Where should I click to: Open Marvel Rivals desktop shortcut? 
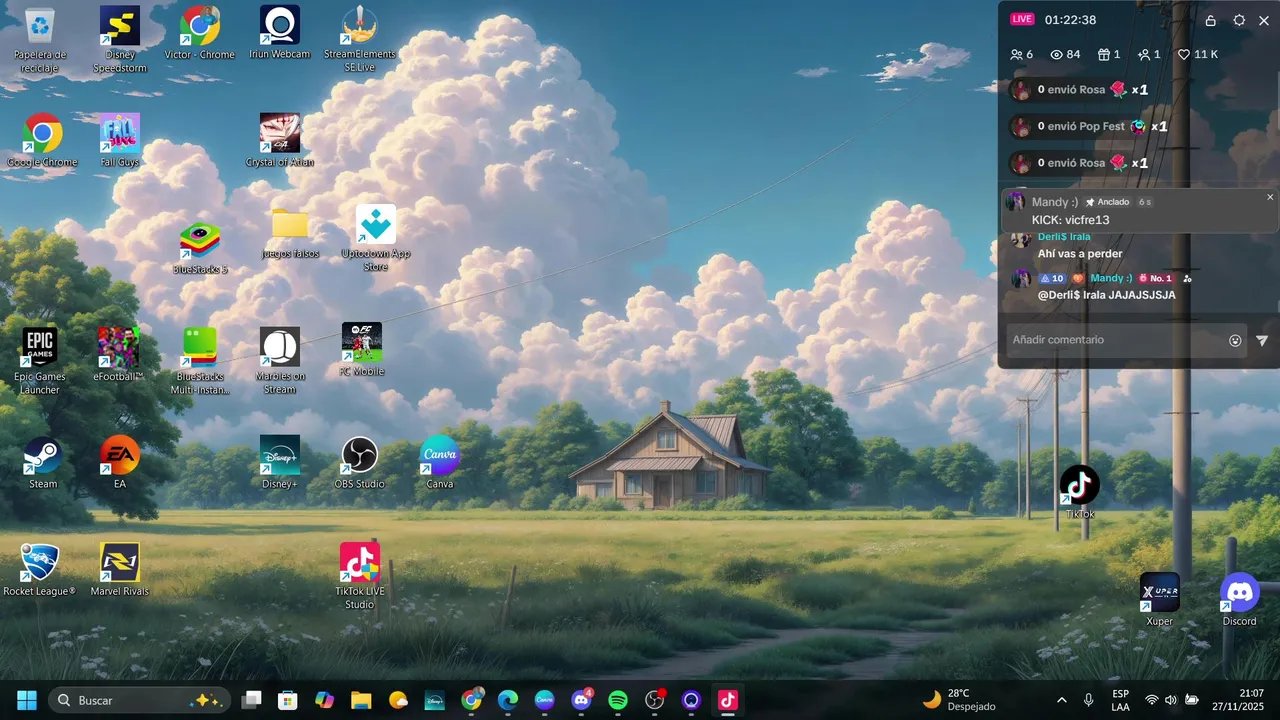coord(120,570)
